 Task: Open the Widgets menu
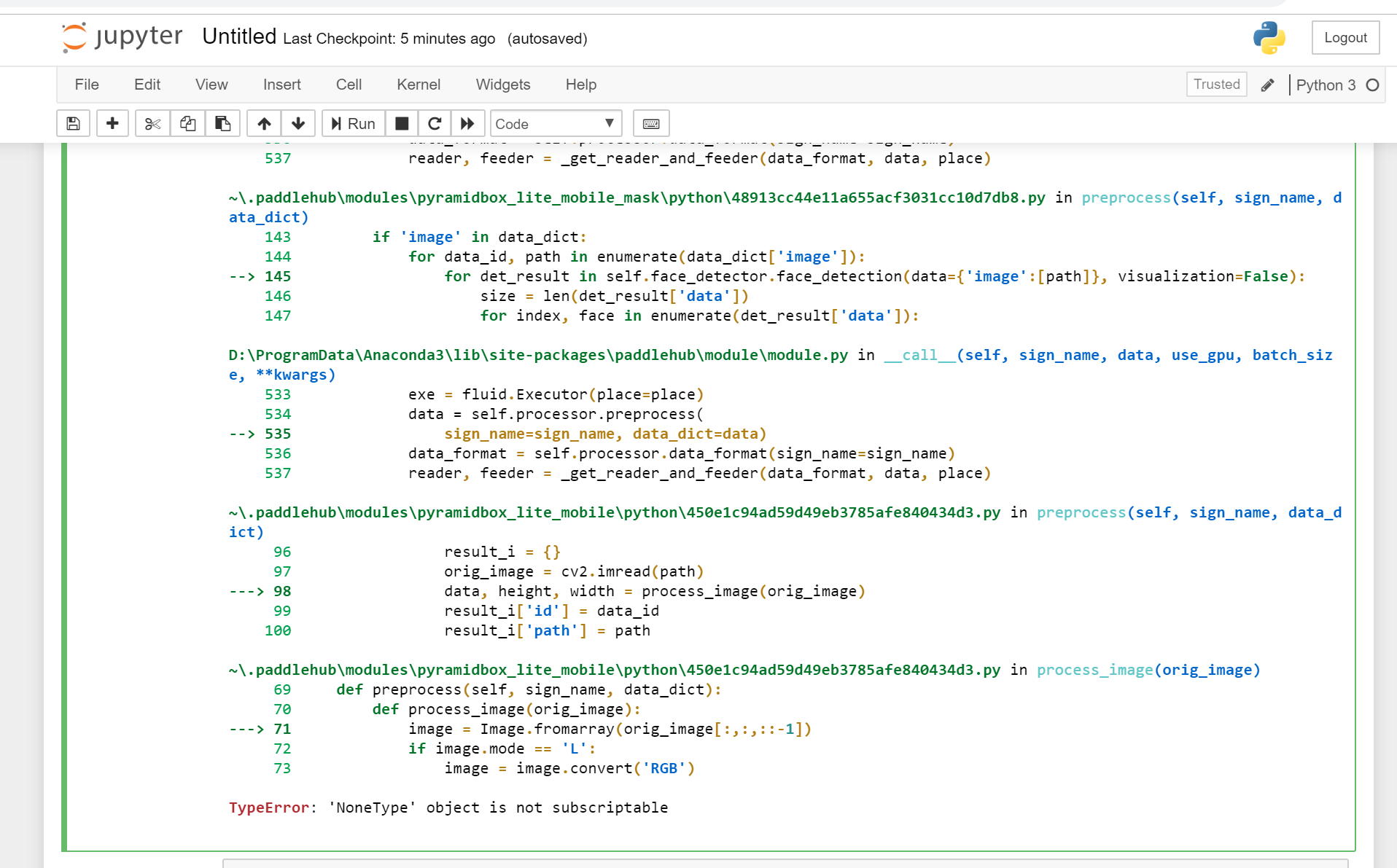(x=503, y=85)
